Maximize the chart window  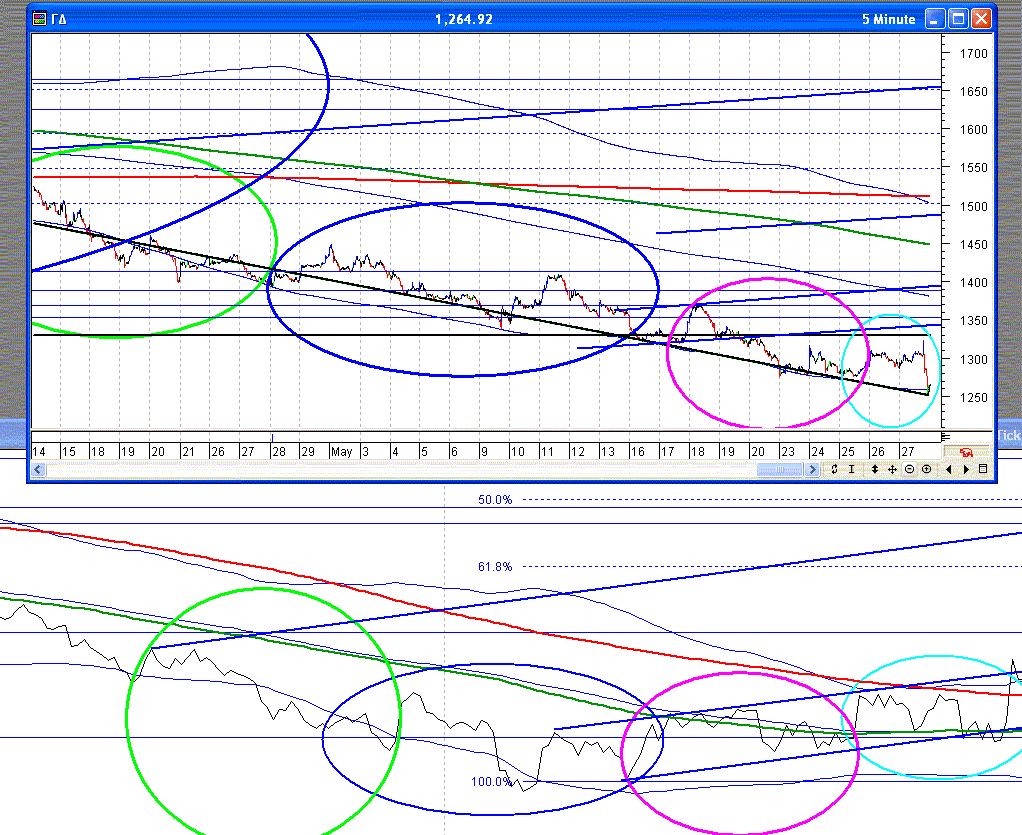coord(958,18)
